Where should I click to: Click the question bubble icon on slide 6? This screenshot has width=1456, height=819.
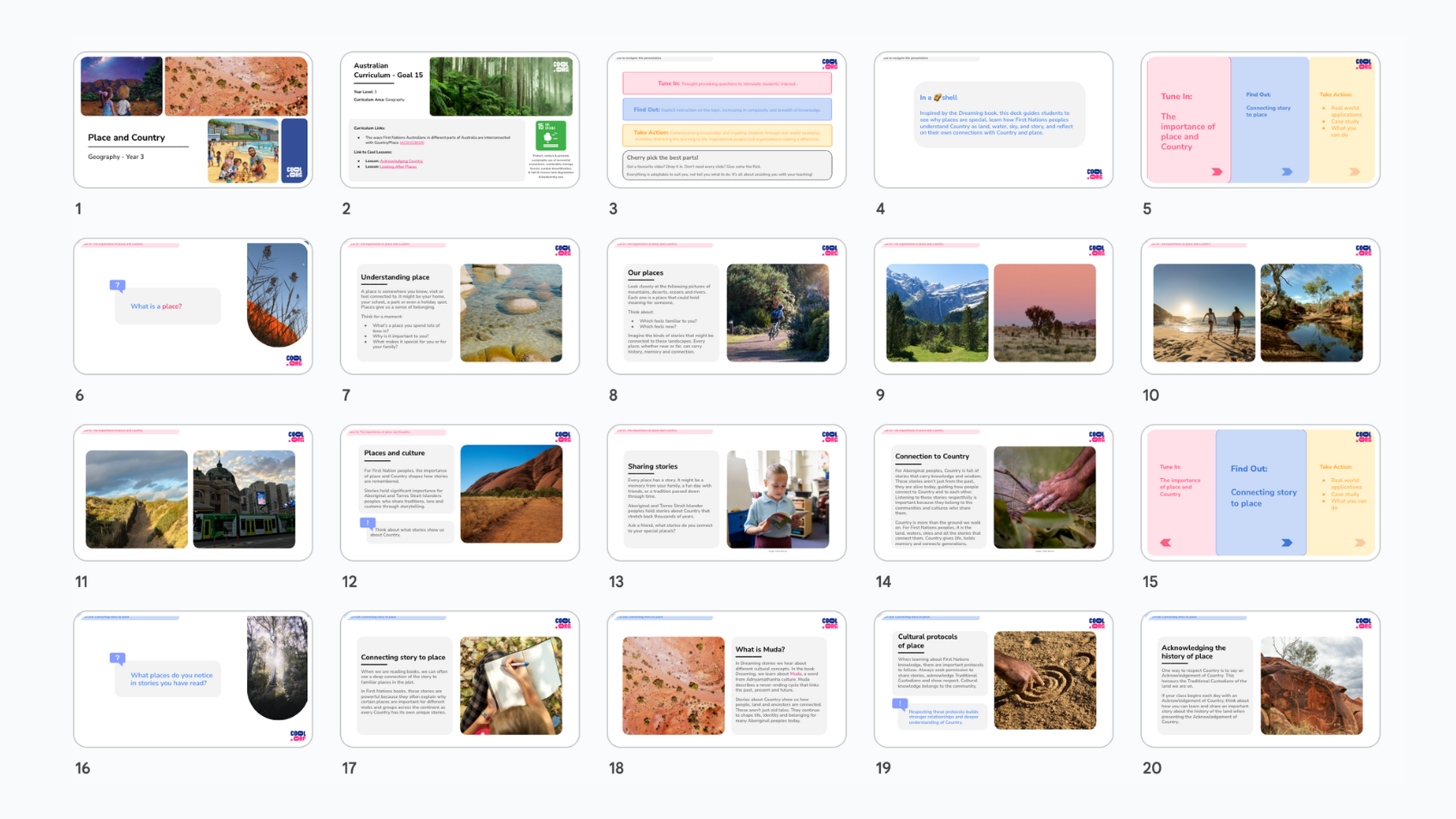(118, 286)
